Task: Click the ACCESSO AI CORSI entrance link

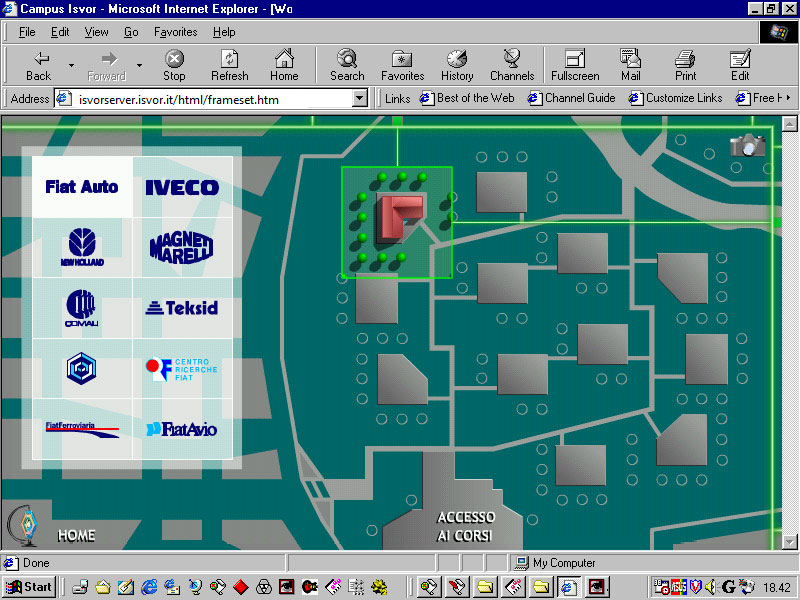Action: pyautogui.click(x=465, y=527)
